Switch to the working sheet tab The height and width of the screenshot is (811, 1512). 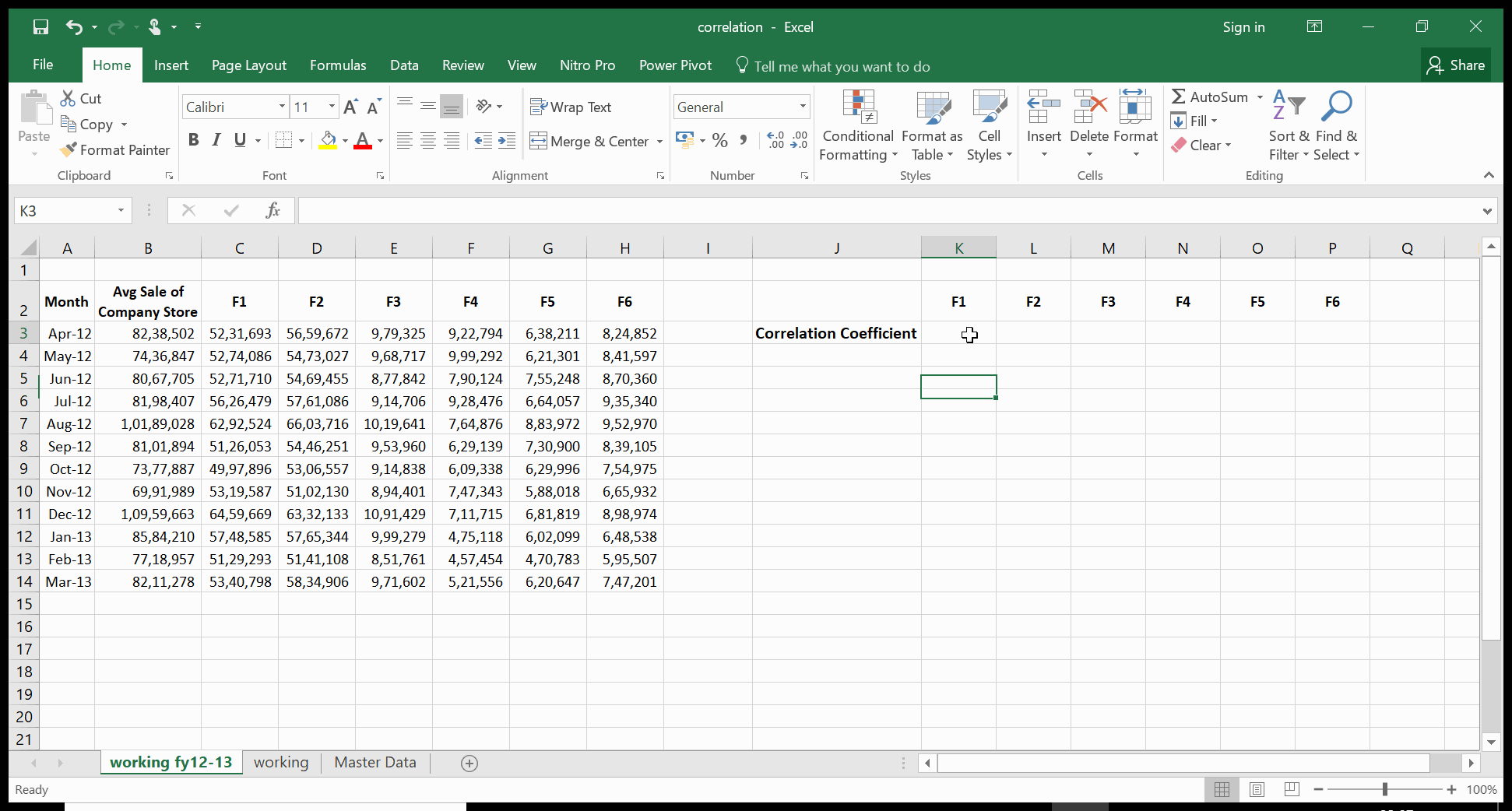(x=281, y=763)
